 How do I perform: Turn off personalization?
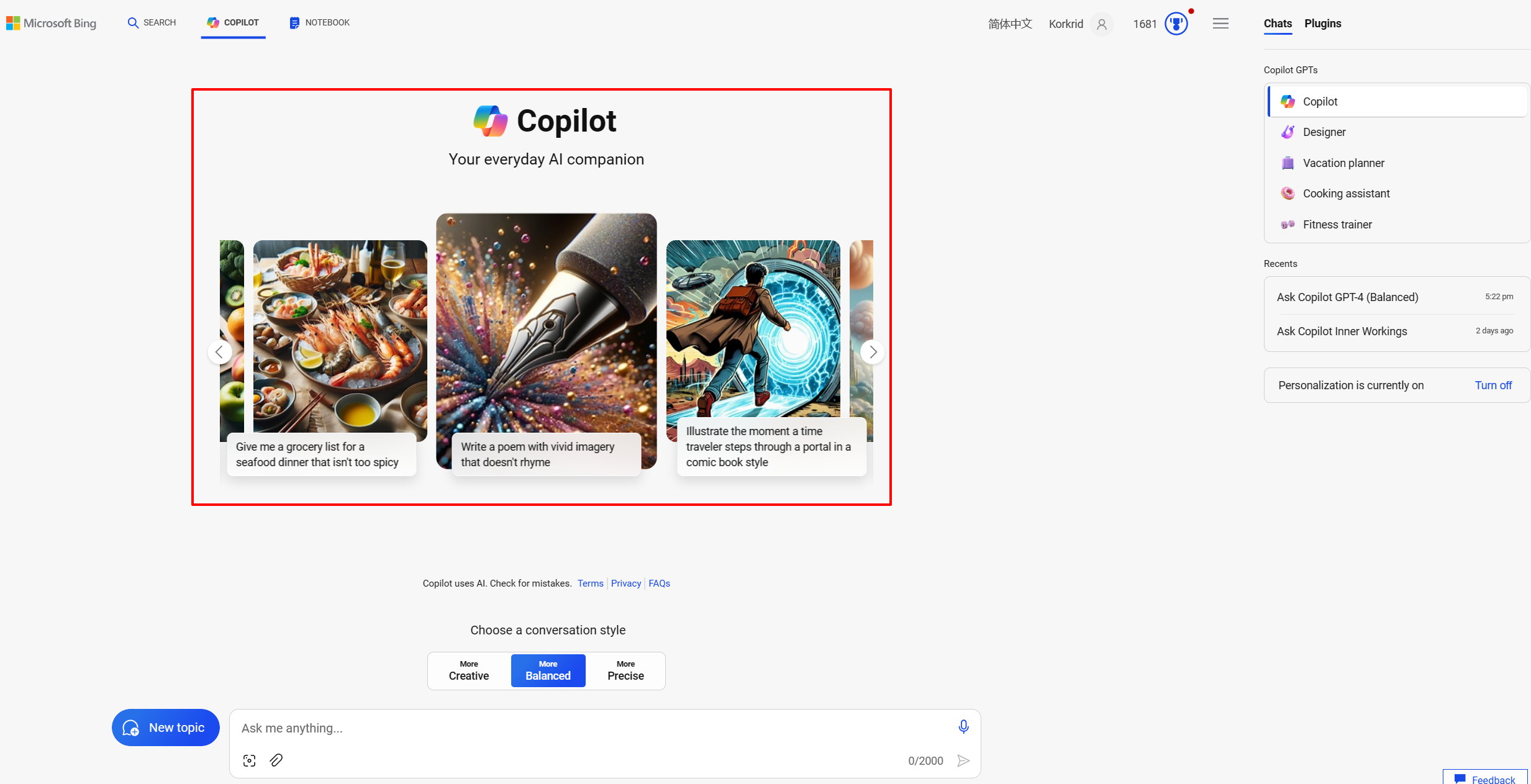tap(1493, 385)
